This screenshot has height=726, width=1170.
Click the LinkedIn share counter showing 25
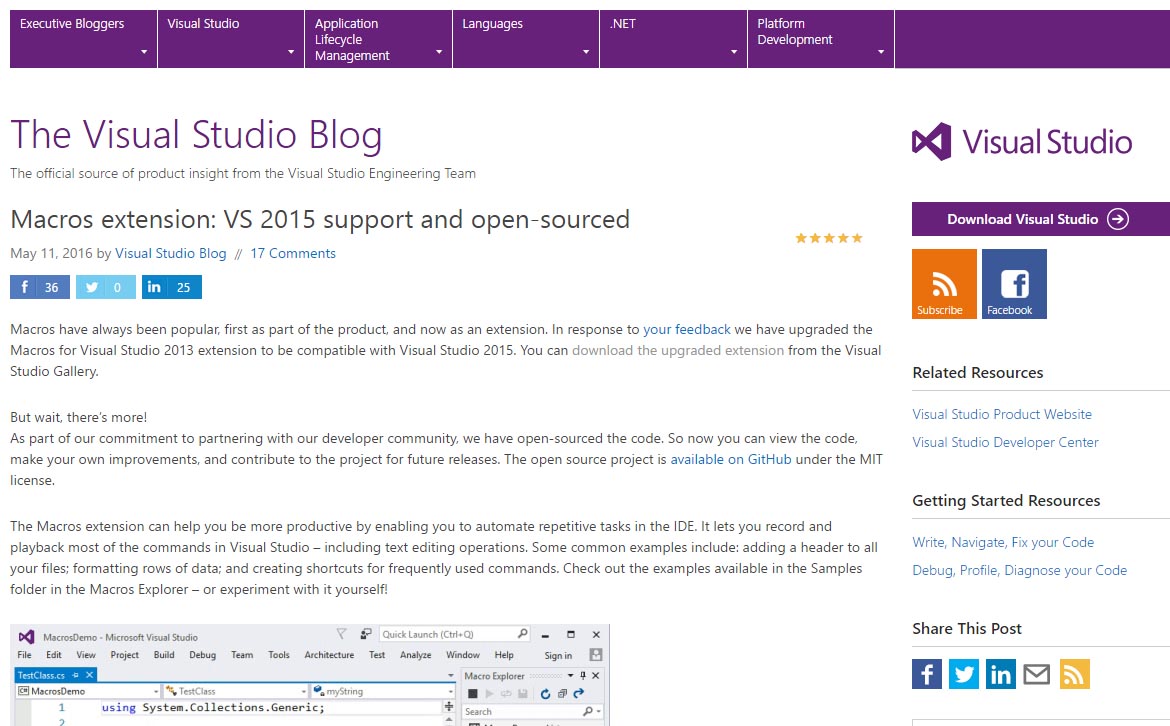click(172, 287)
